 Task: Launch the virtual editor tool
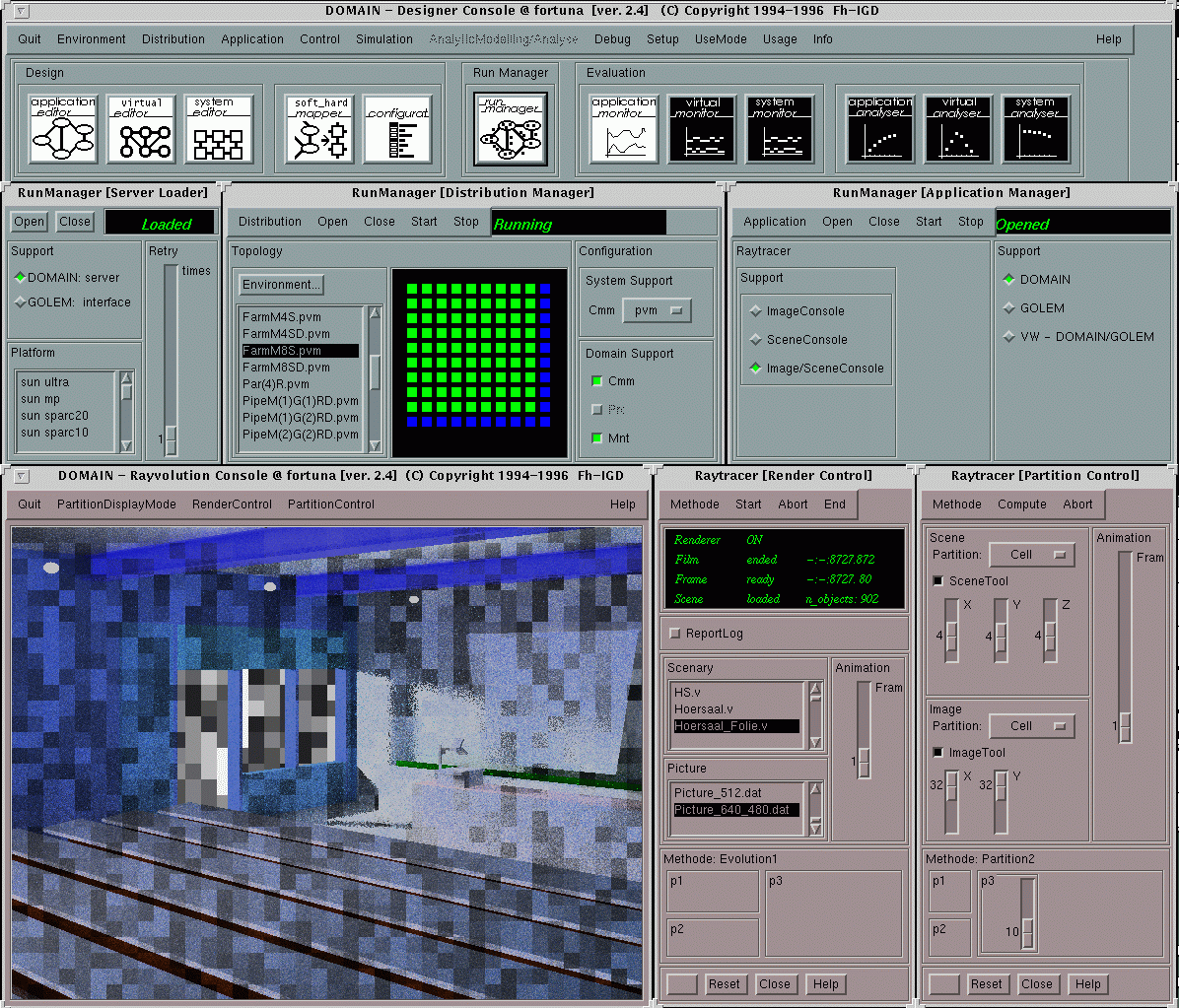(x=141, y=129)
